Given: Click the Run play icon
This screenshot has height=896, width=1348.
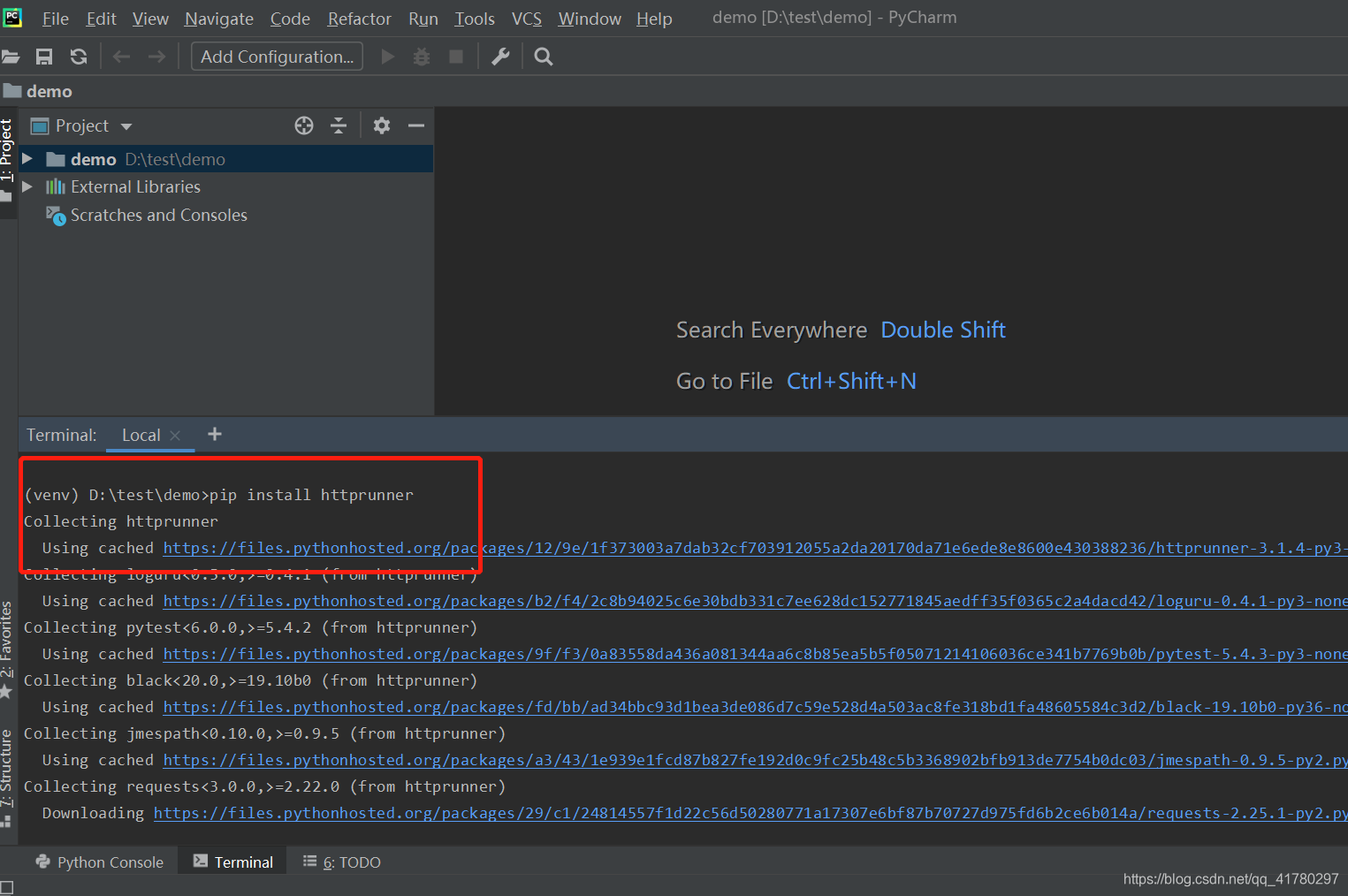Looking at the screenshot, I should coord(387,57).
